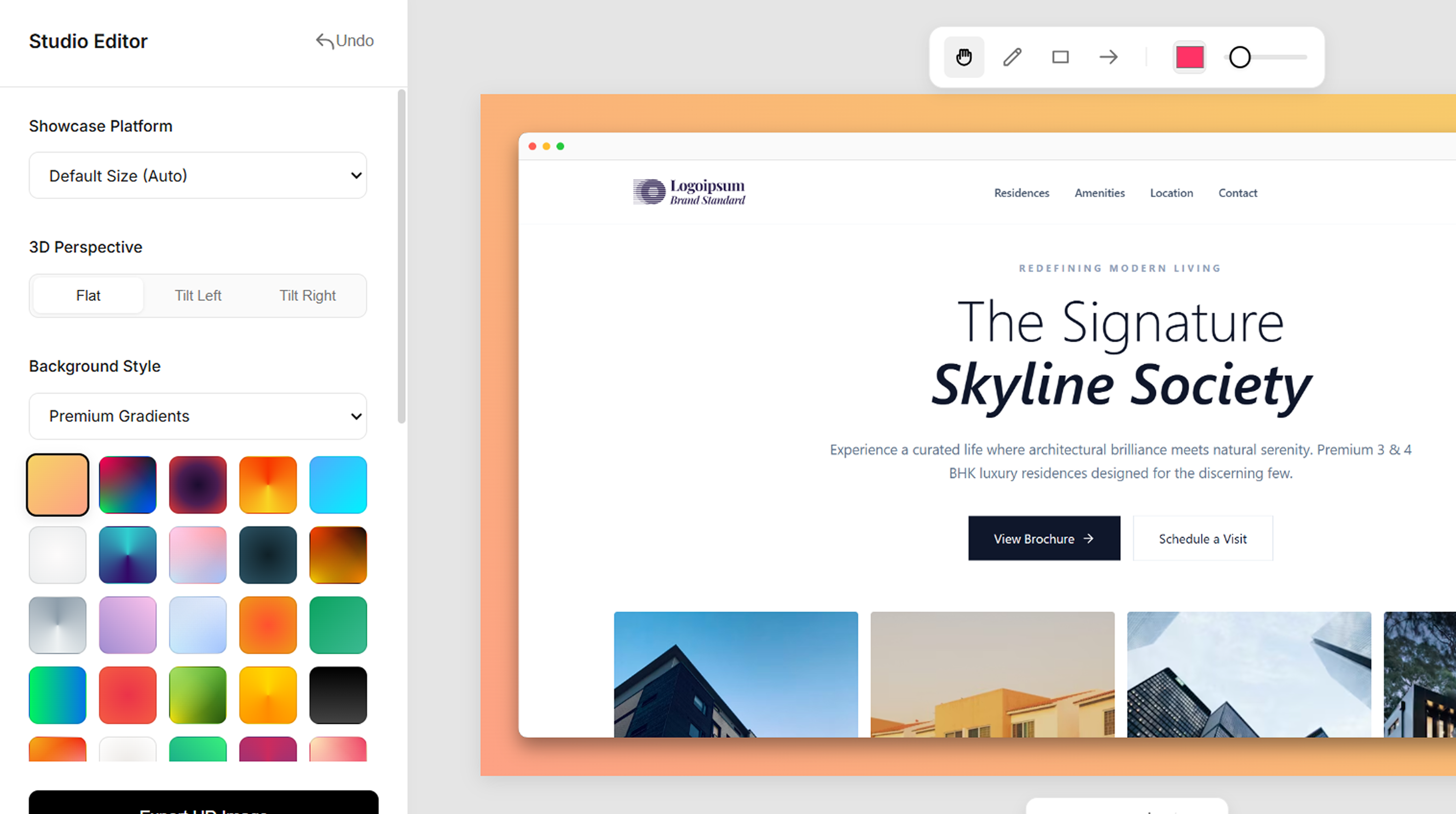The height and width of the screenshot is (814, 1456).
Task: Select the Residences nav item
Action: pyautogui.click(x=1021, y=192)
